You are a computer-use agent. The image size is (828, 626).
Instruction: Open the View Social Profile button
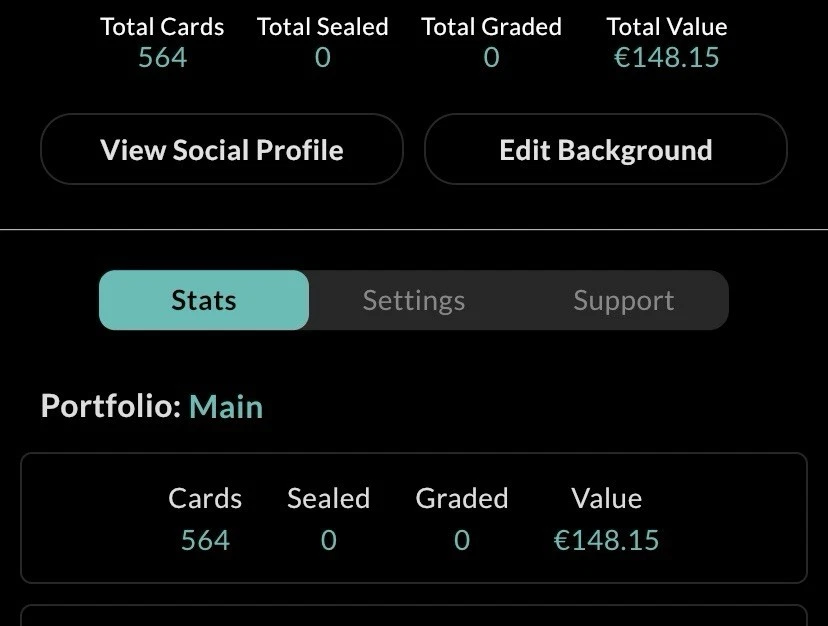(221, 150)
